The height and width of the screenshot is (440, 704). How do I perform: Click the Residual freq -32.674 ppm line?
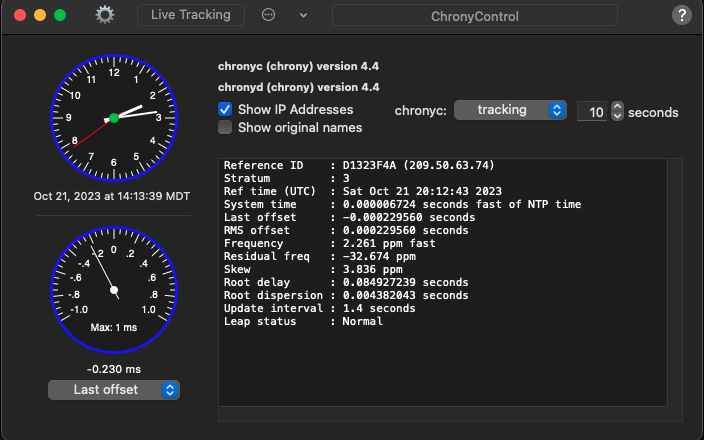click(320, 256)
